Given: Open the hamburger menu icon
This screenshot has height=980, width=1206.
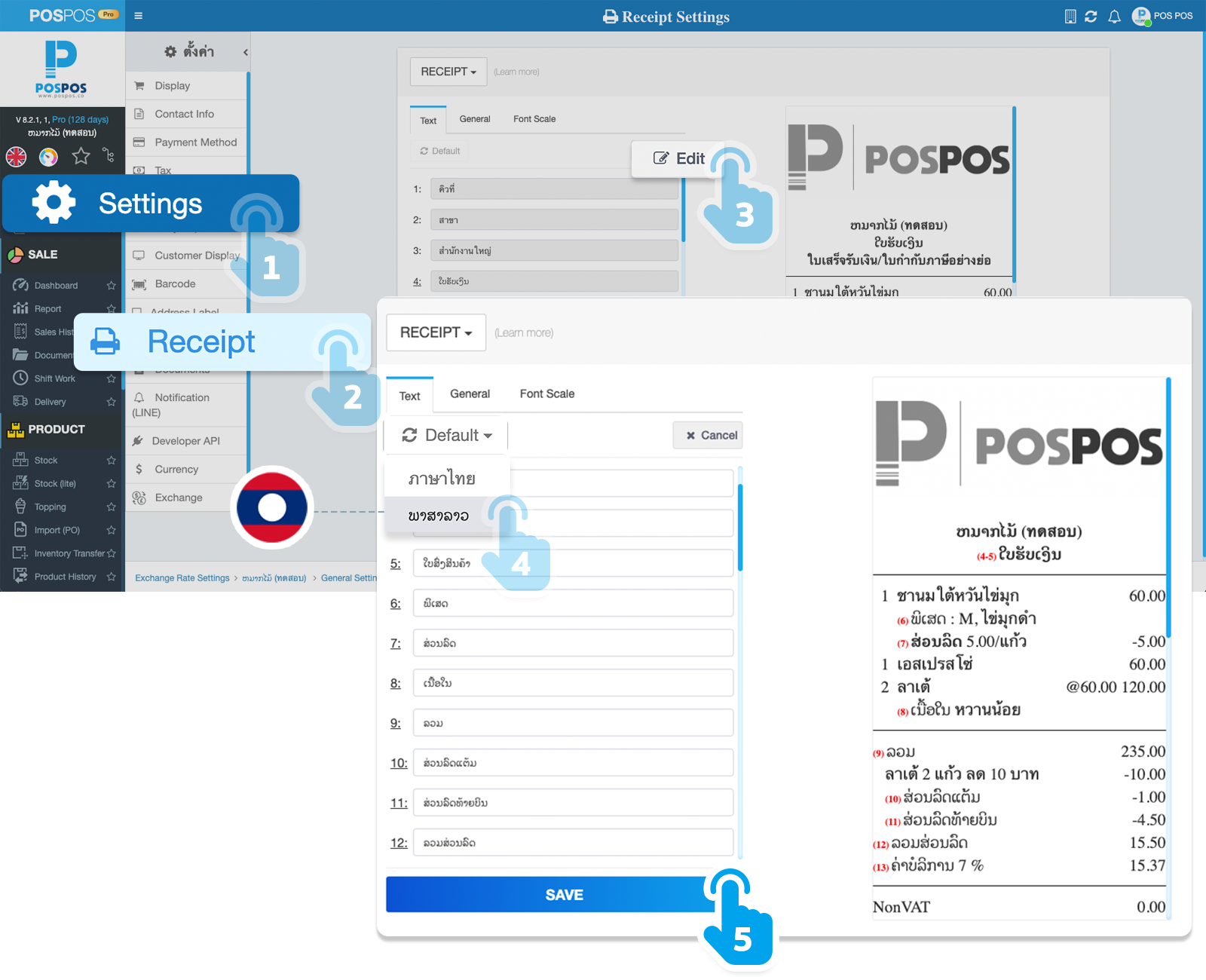Looking at the screenshot, I should tap(139, 16).
